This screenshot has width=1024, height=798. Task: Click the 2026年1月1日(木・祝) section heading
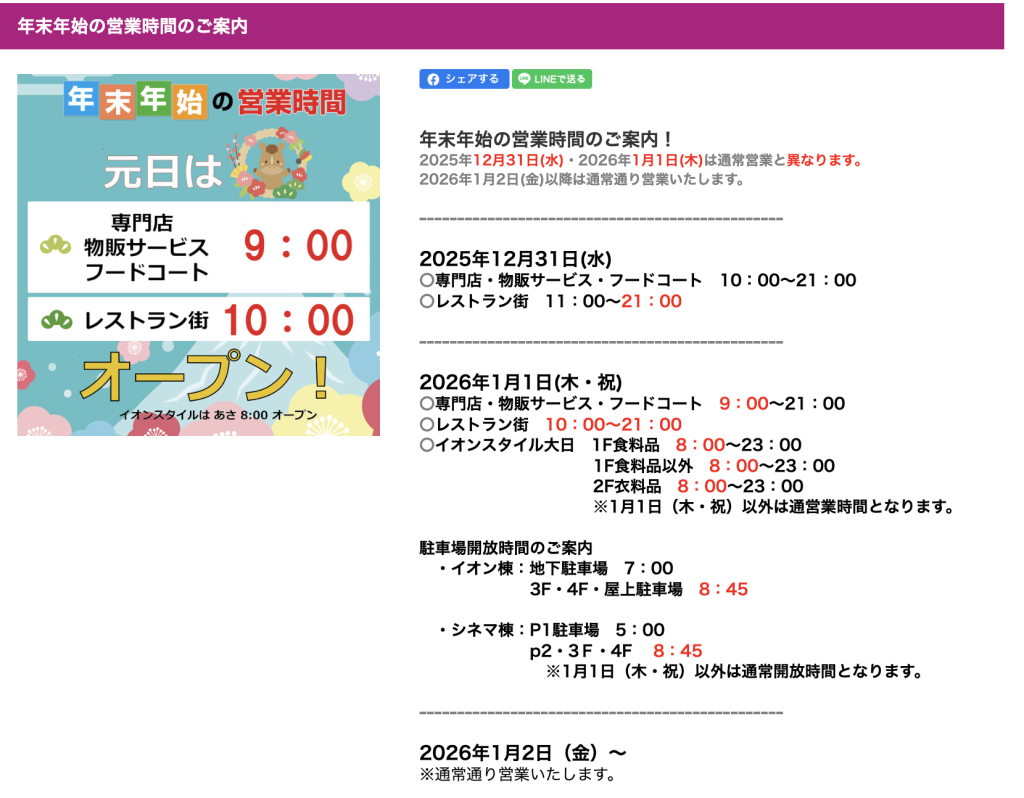click(520, 382)
